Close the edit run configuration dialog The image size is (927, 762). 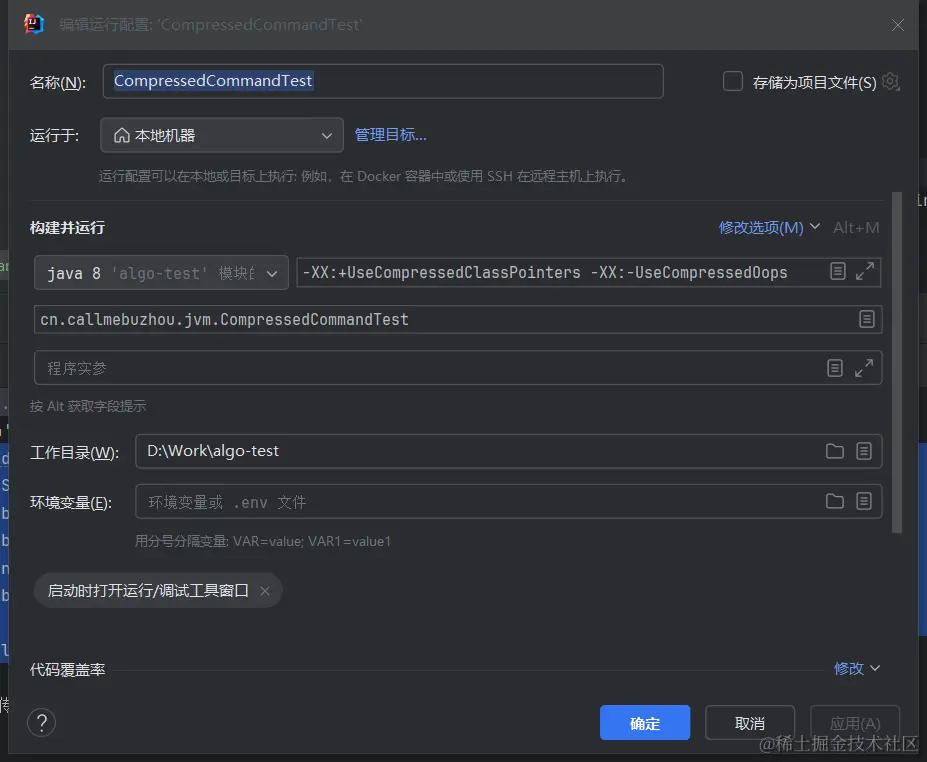coord(897,25)
